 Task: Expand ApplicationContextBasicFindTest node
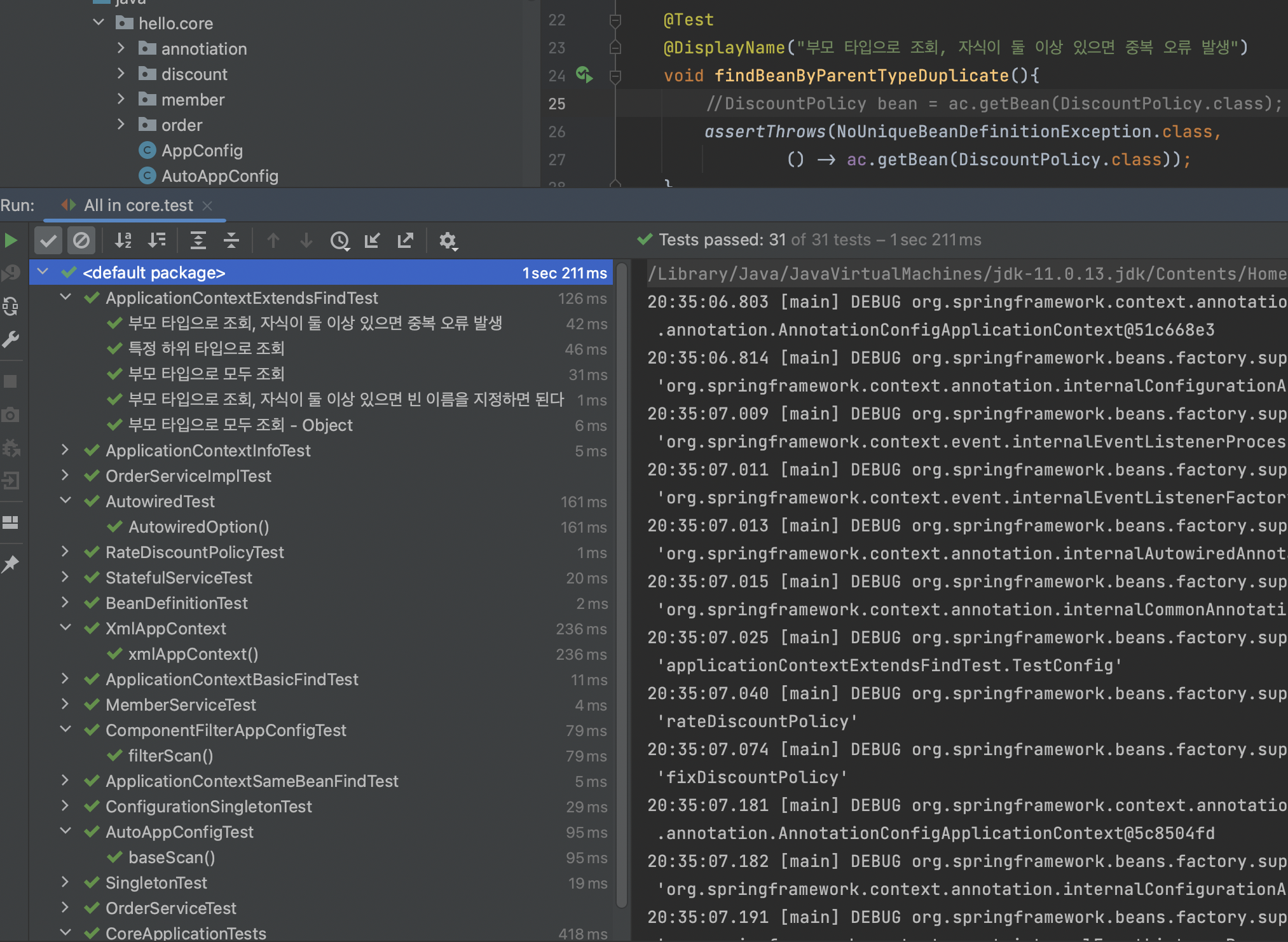(65, 679)
